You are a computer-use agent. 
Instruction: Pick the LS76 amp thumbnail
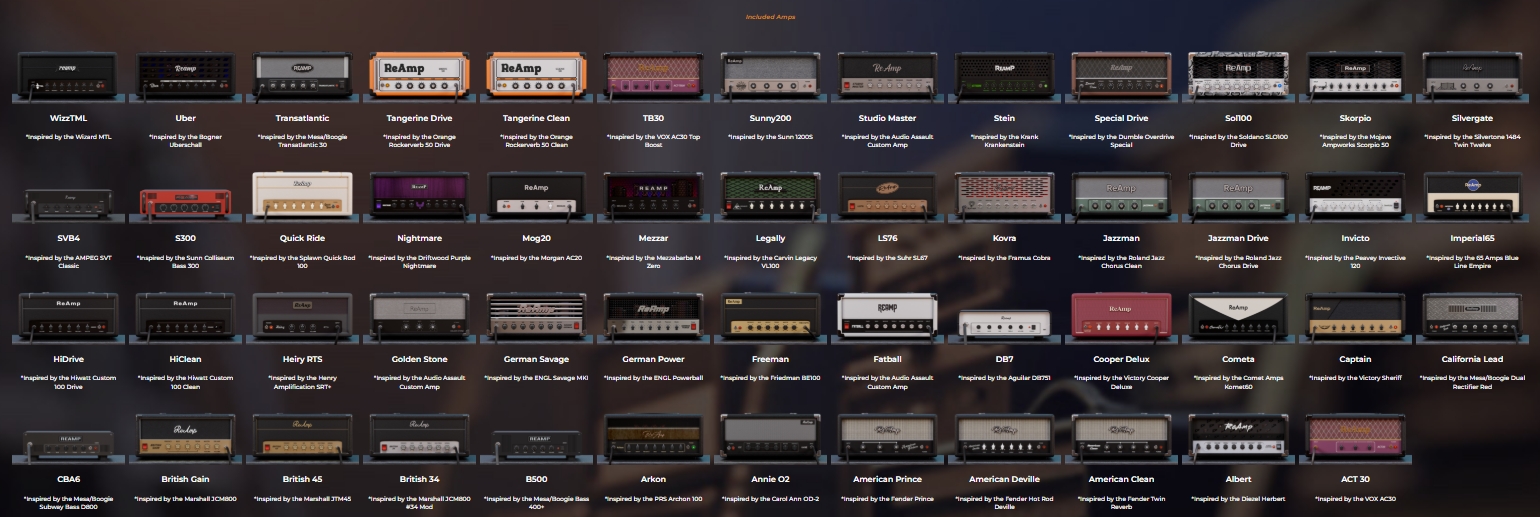point(887,195)
